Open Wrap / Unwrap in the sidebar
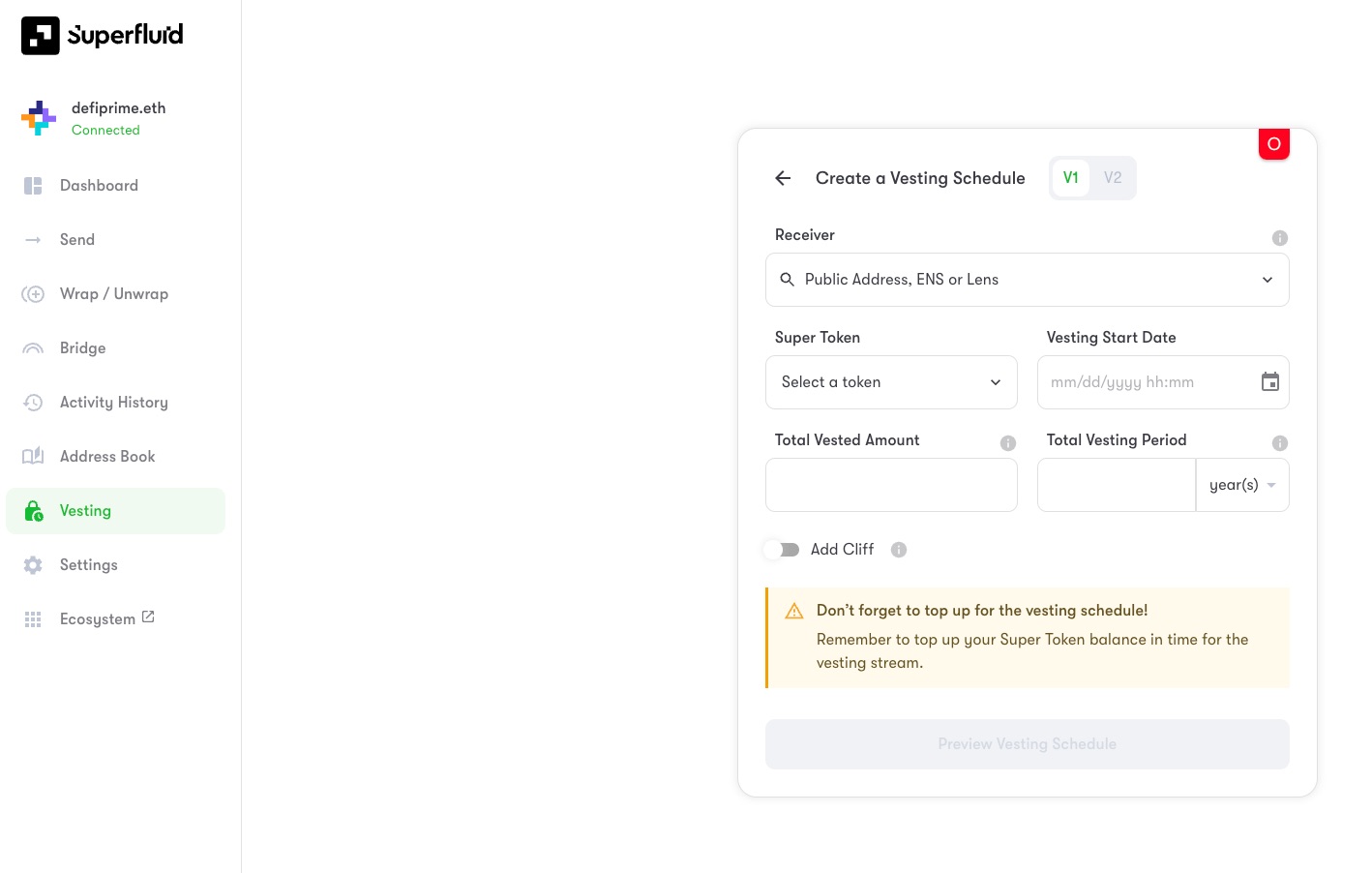Screen dimensions: 1372x873 pos(113,294)
